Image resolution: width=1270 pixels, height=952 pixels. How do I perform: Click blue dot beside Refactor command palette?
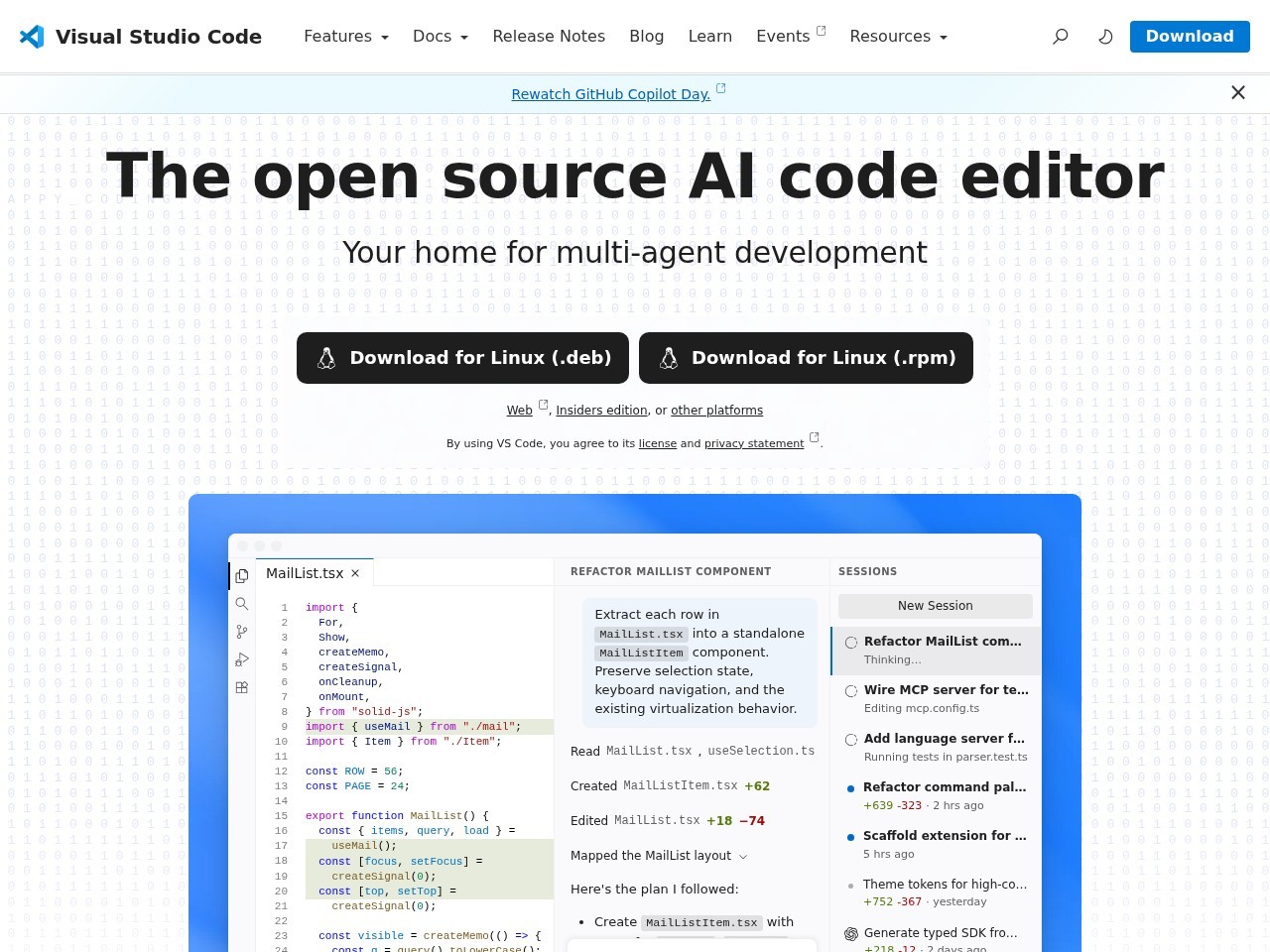(x=851, y=788)
